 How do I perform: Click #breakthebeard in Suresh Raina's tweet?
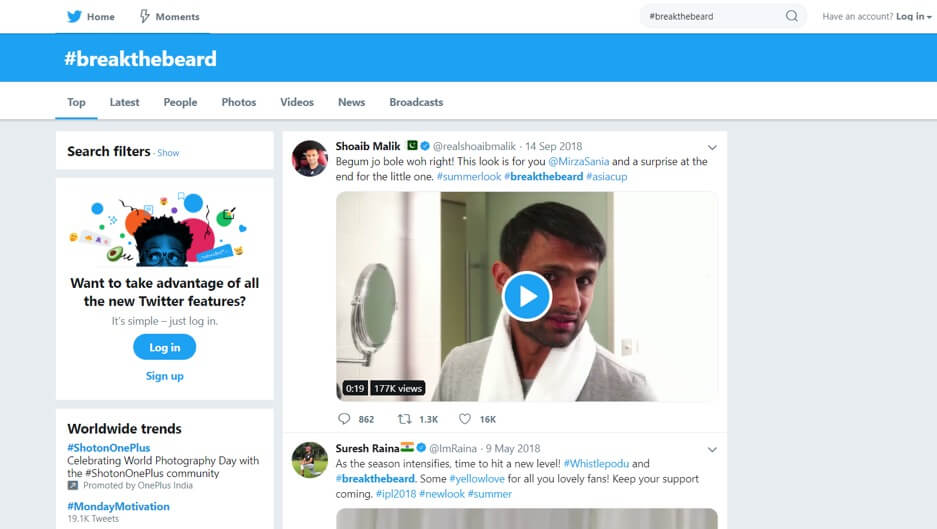[375, 479]
